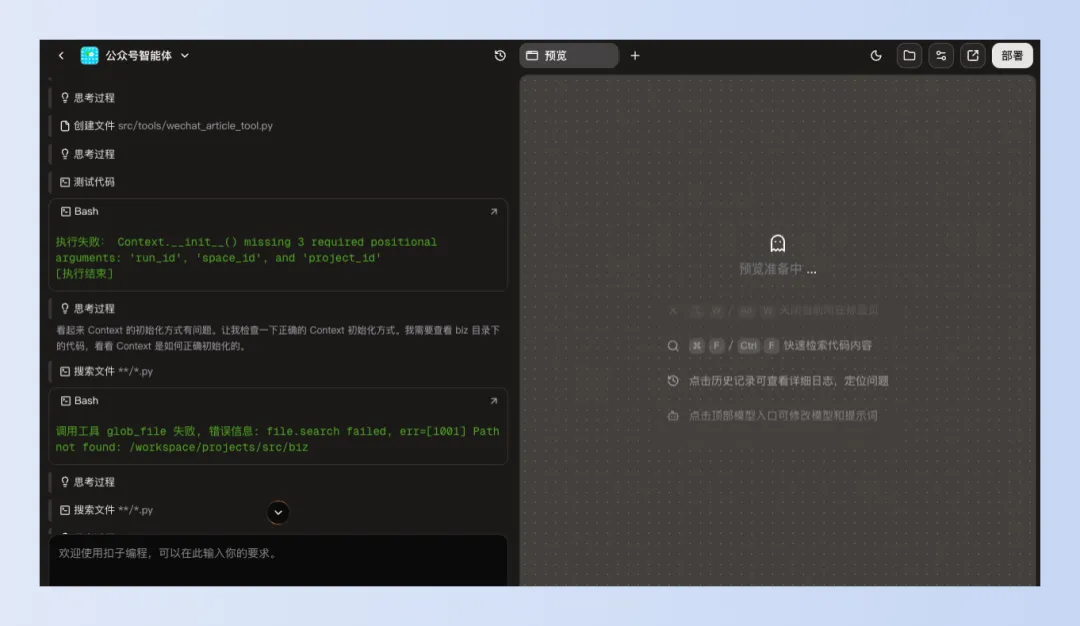Viewport: 1080px width, 626px height.
Task: Click the 预览准备中 status text
Action: [778, 269]
